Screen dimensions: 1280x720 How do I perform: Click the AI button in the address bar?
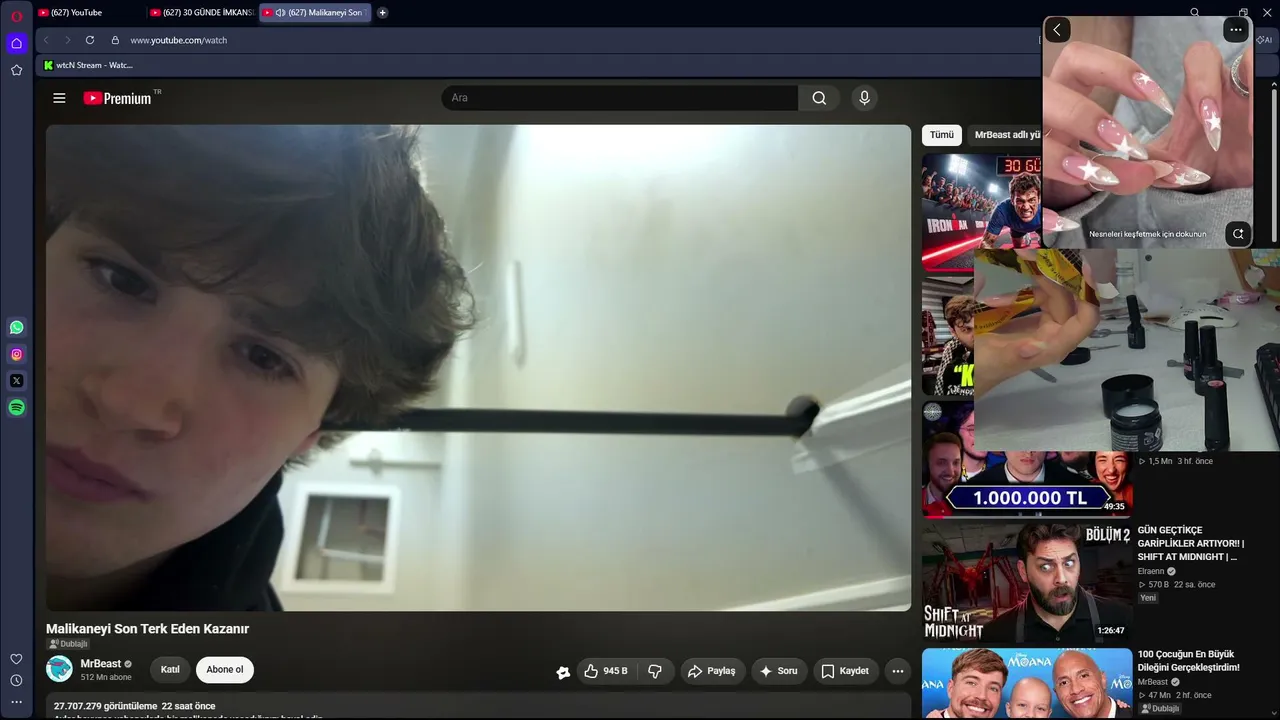pos(1265,40)
